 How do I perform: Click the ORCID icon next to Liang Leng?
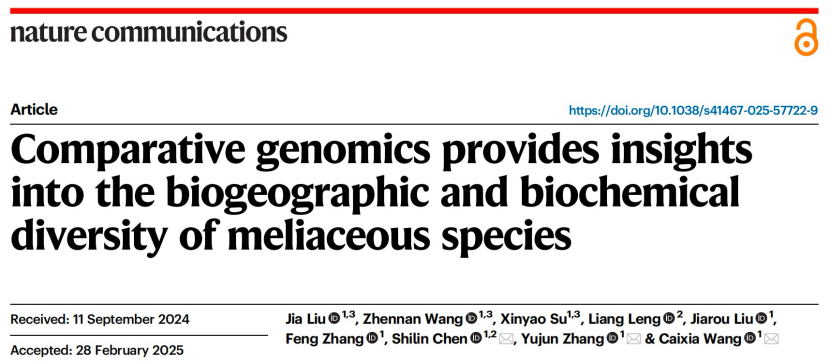pyautogui.click(x=669, y=319)
